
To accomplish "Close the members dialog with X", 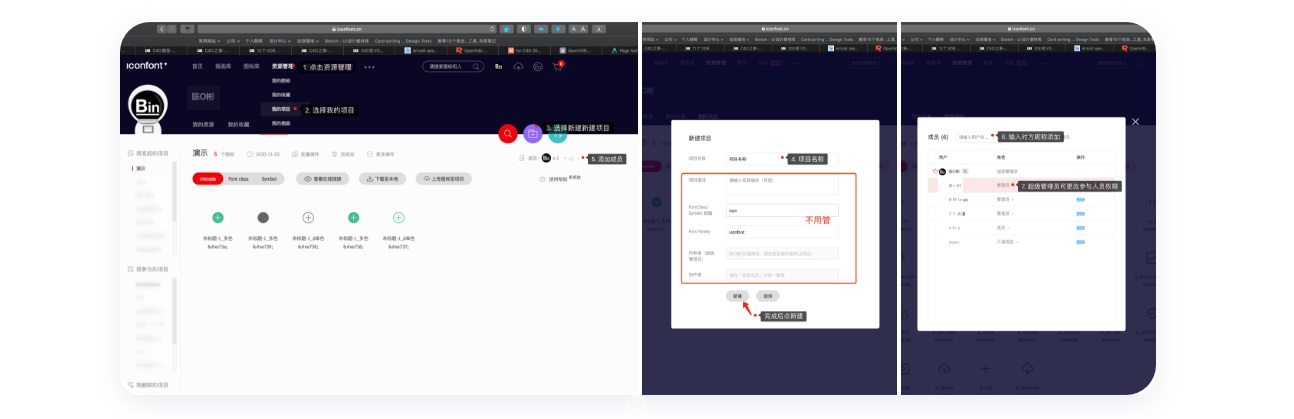I will [1135, 122].
